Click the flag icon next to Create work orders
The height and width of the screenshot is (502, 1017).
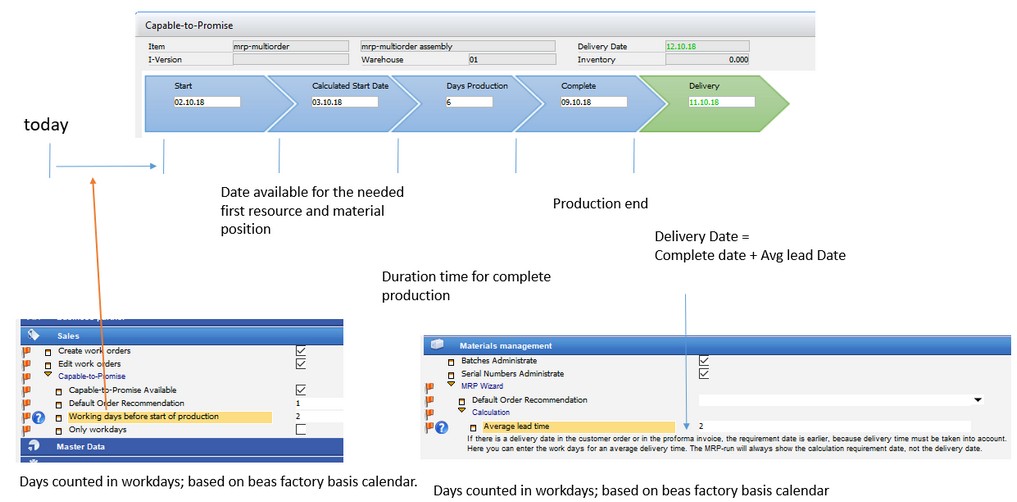click(27, 351)
